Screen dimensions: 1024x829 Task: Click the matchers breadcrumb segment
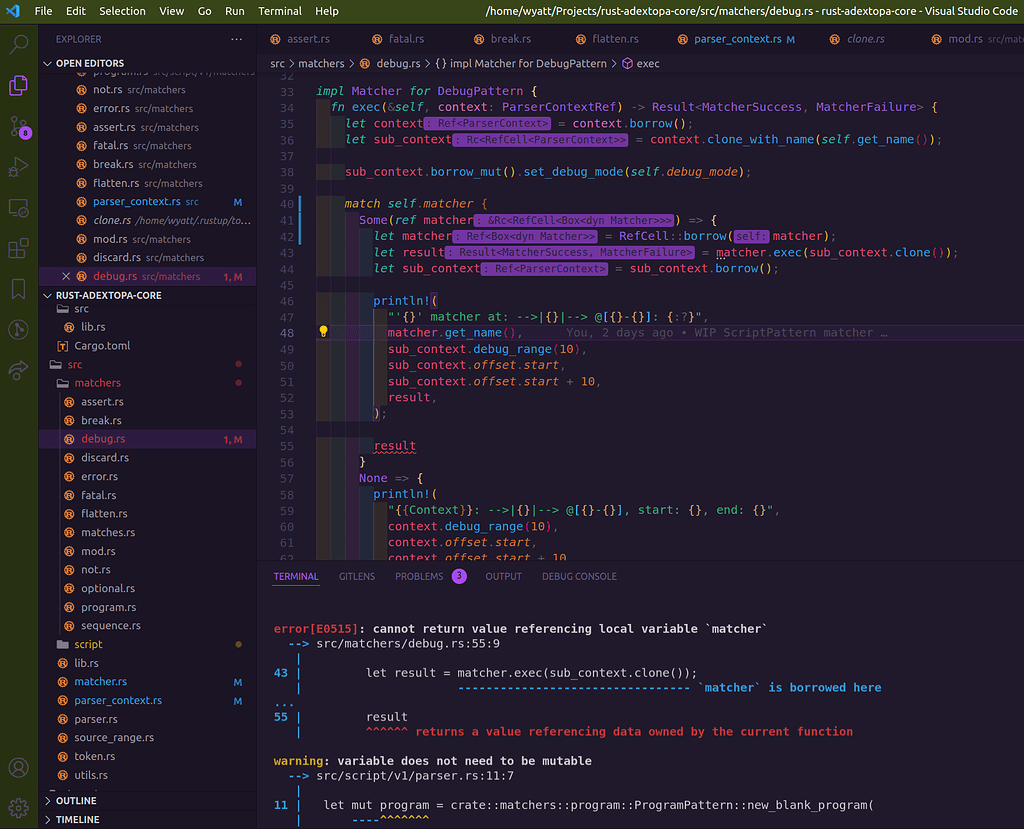[321, 63]
